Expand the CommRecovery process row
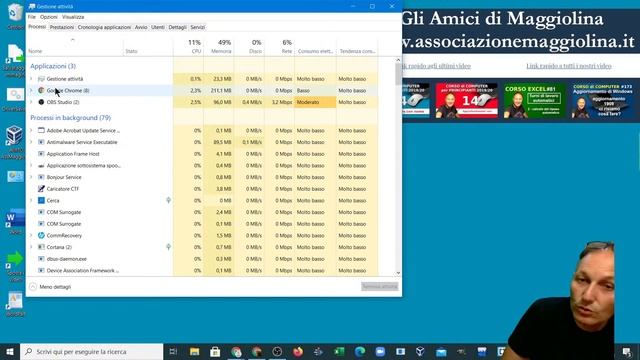The width and height of the screenshot is (640, 360). [x=31, y=236]
